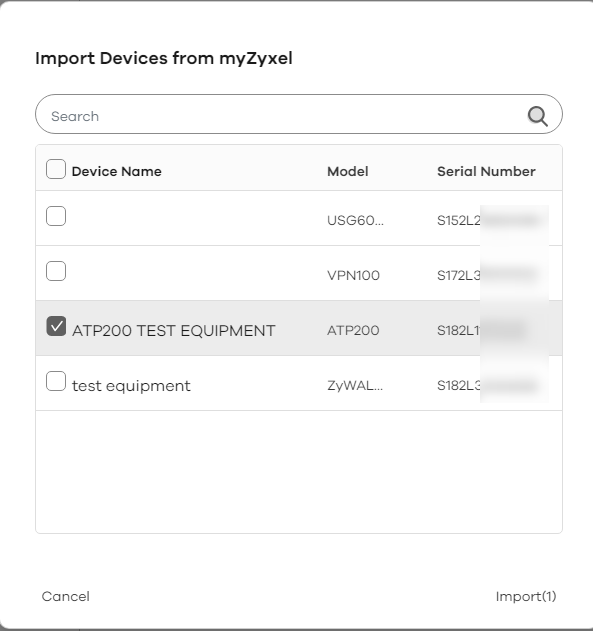Click the USG60... model cell

pos(355,221)
